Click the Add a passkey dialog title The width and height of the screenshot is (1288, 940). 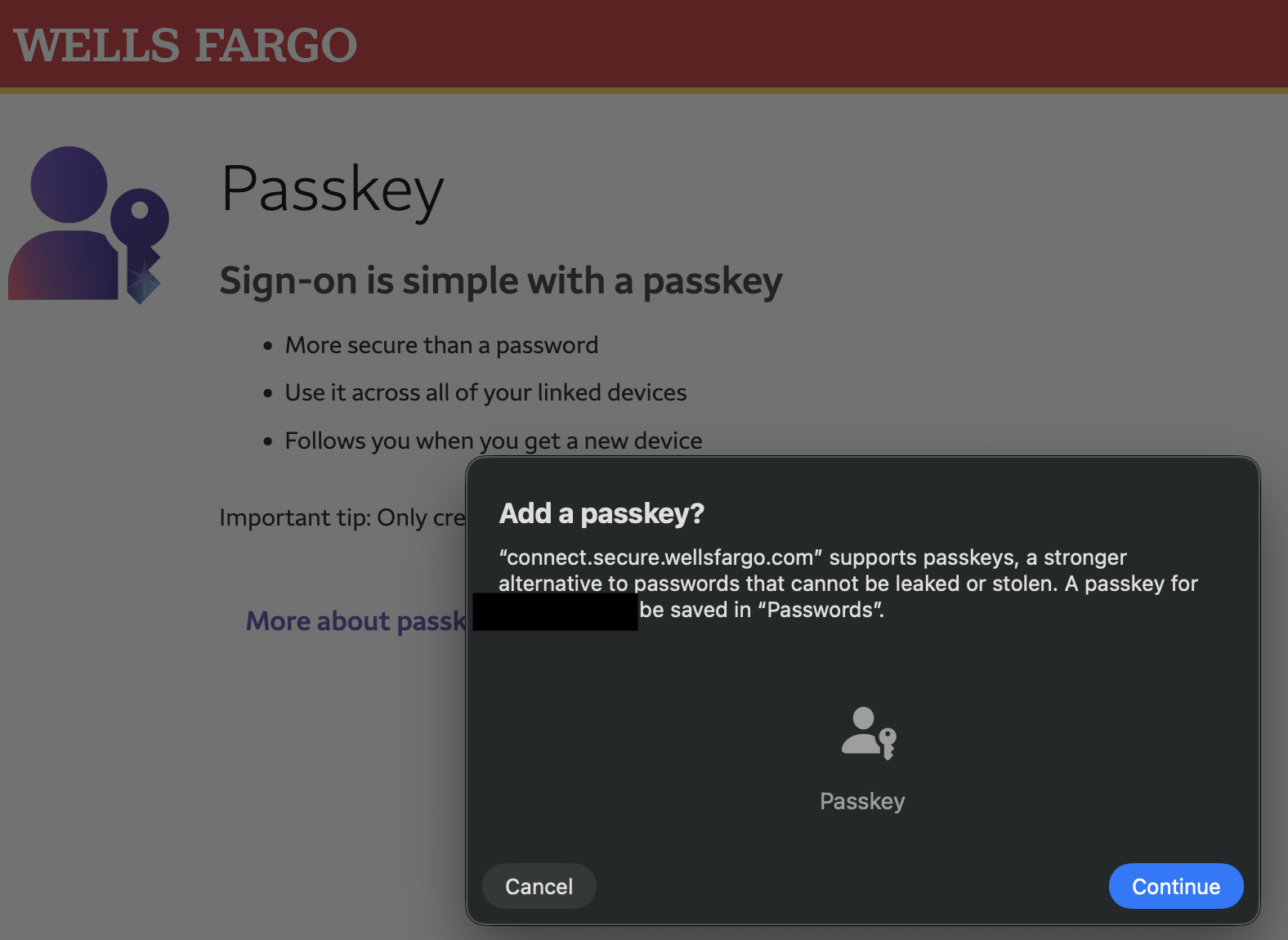602,513
